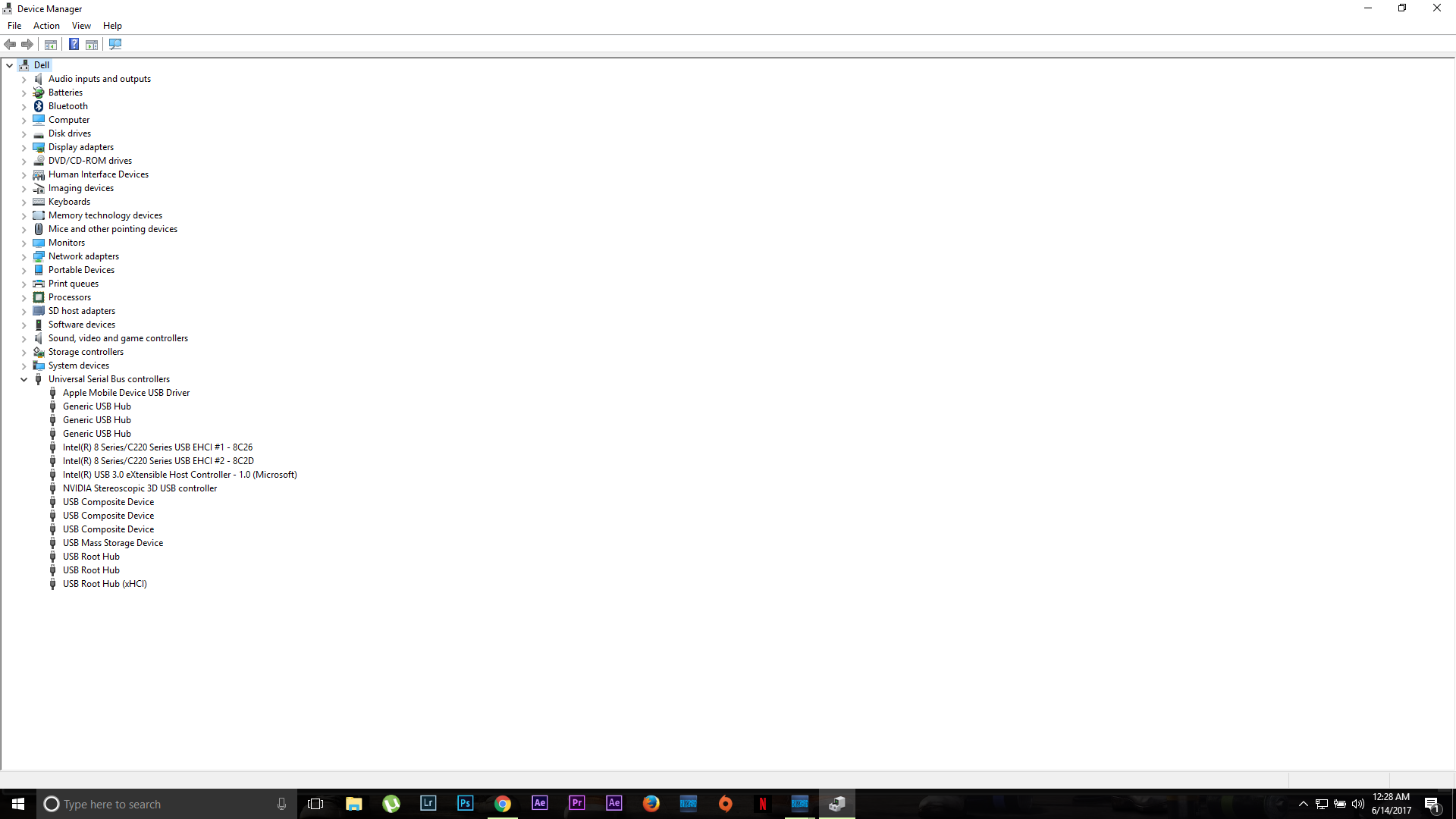Image resolution: width=1456 pixels, height=819 pixels.
Task: Click the Task View taskbar icon
Action: coord(315,804)
